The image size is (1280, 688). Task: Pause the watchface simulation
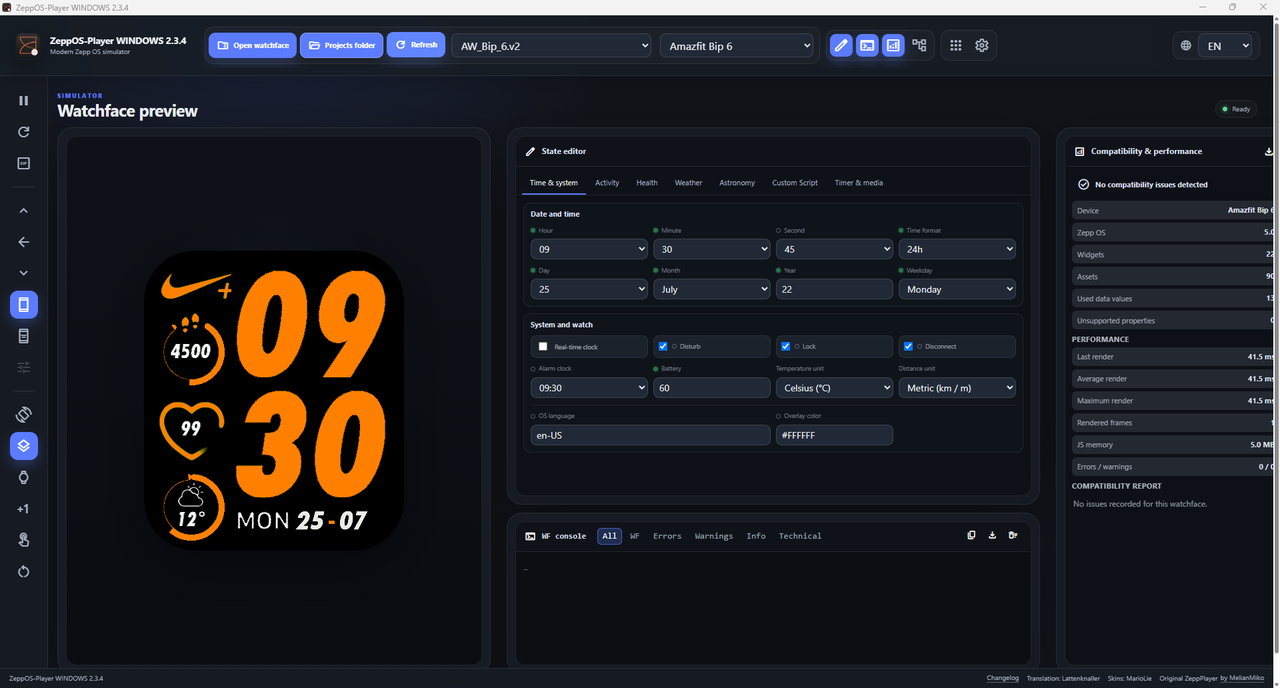coord(24,101)
